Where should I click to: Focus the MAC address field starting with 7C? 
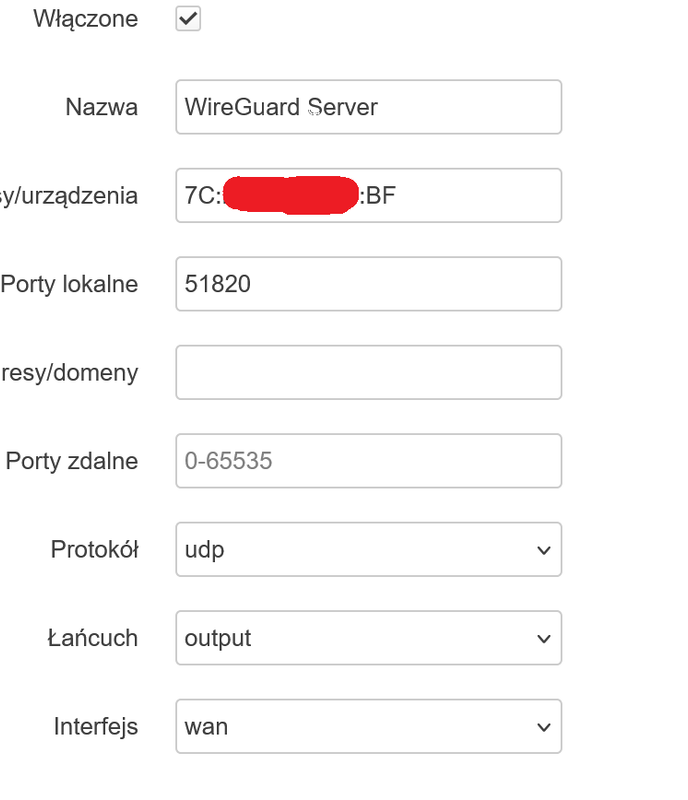coord(368,195)
